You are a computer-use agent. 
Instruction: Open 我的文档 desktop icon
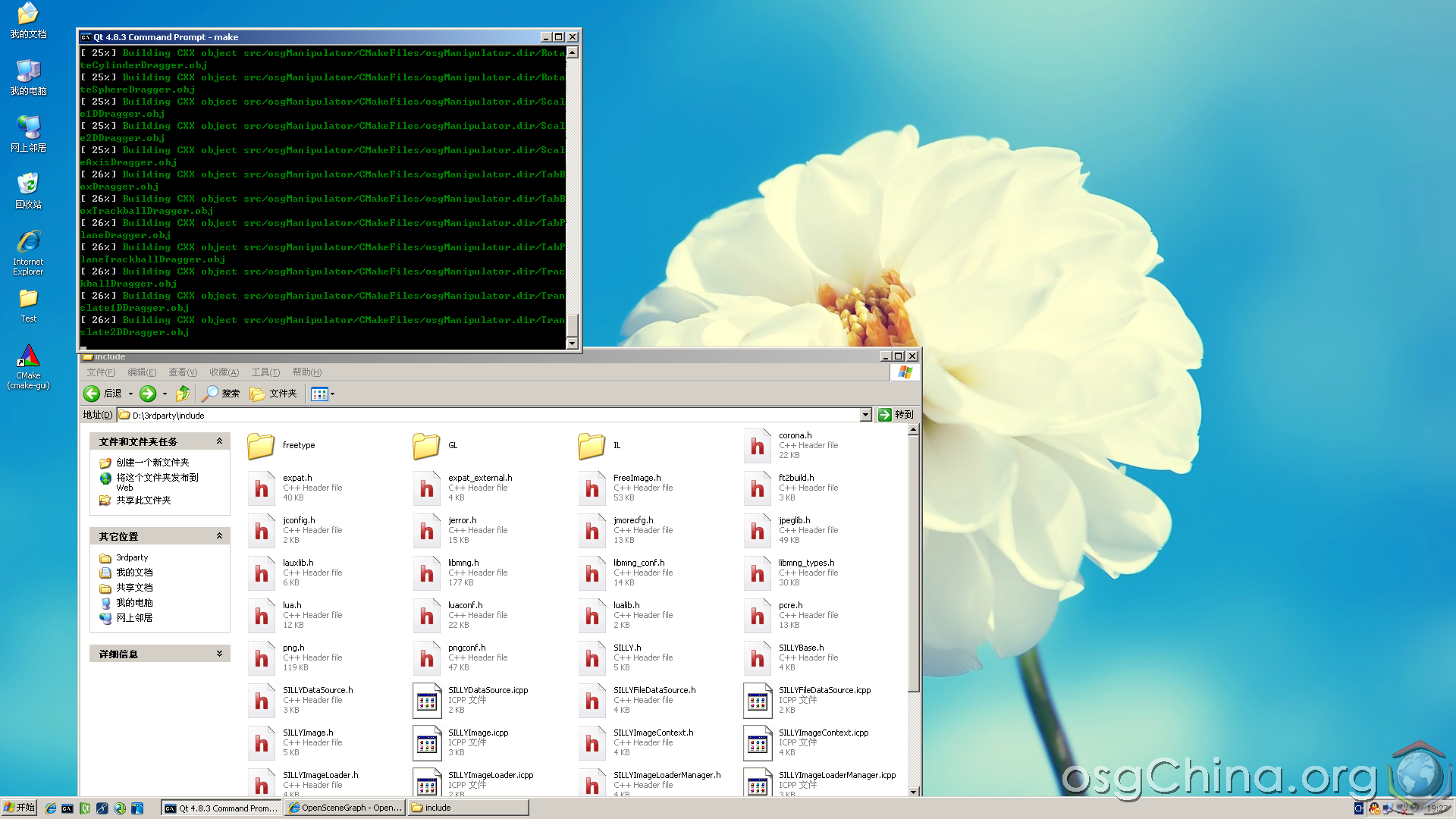tap(28, 20)
